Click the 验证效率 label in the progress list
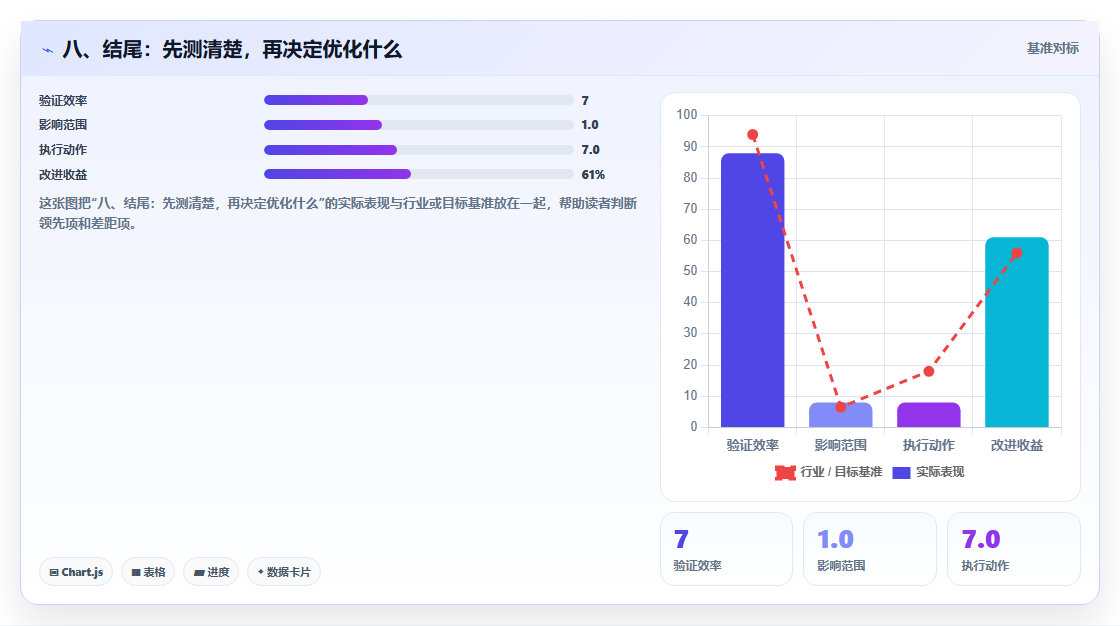The height and width of the screenshot is (626, 1120). tap(63, 101)
